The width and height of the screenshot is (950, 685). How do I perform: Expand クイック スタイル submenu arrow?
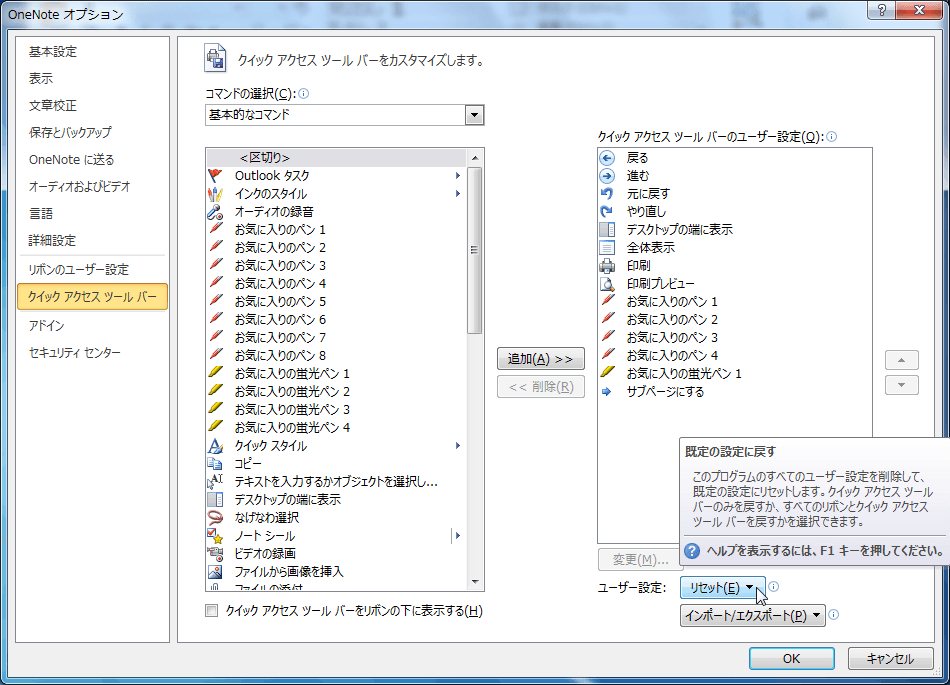[x=458, y=446]
